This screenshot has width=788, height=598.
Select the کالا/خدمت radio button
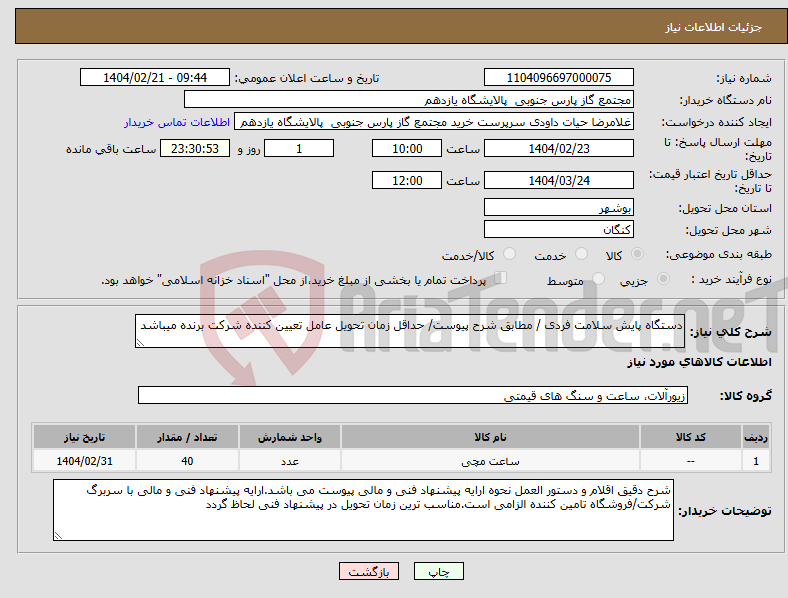509,254
